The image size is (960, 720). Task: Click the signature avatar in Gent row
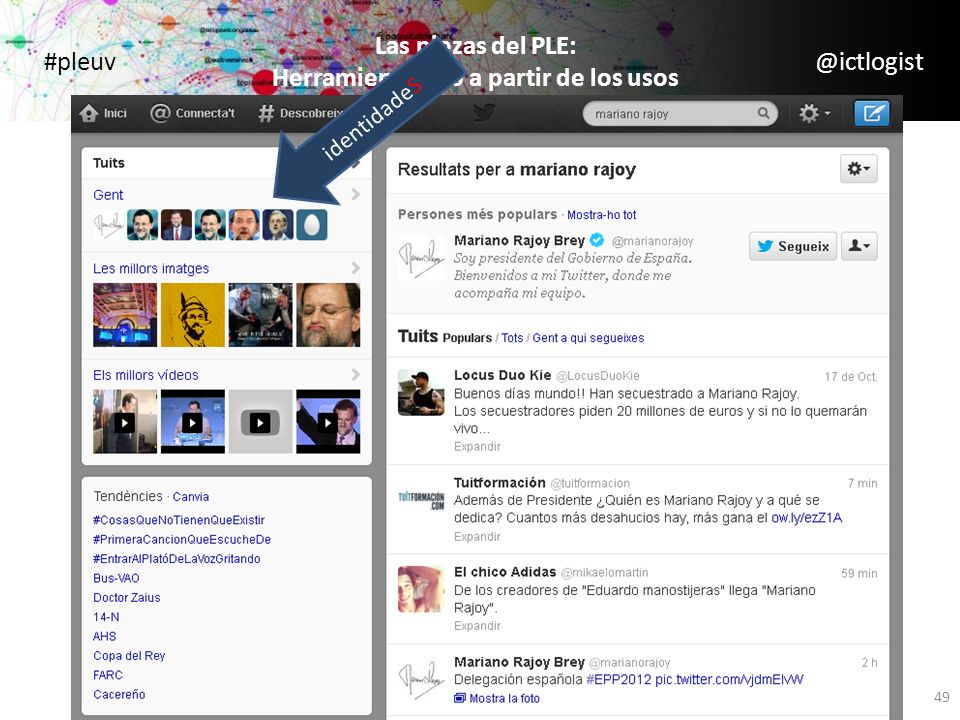tap(108, 225)
